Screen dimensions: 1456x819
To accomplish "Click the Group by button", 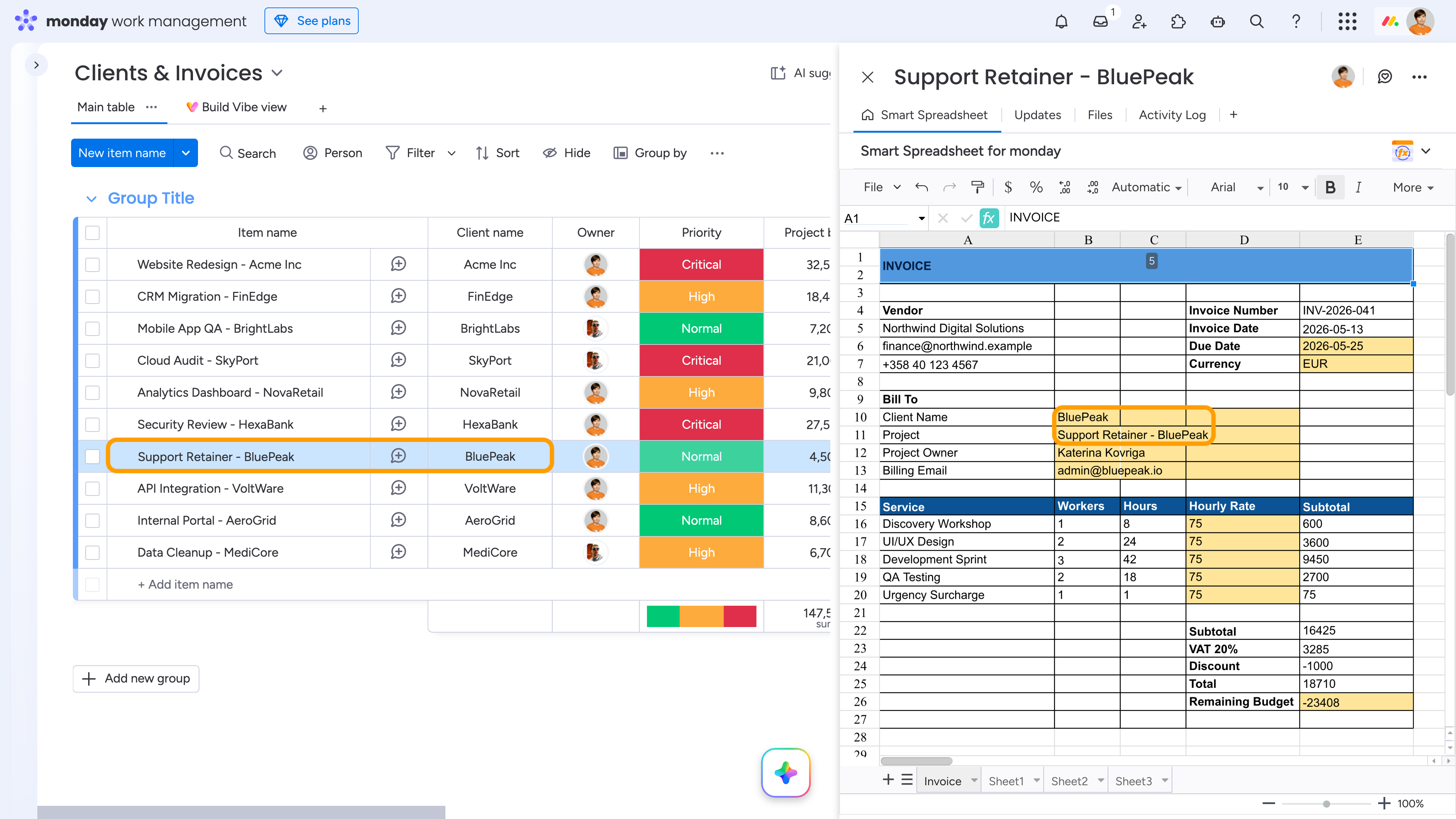I will point(650,153).
